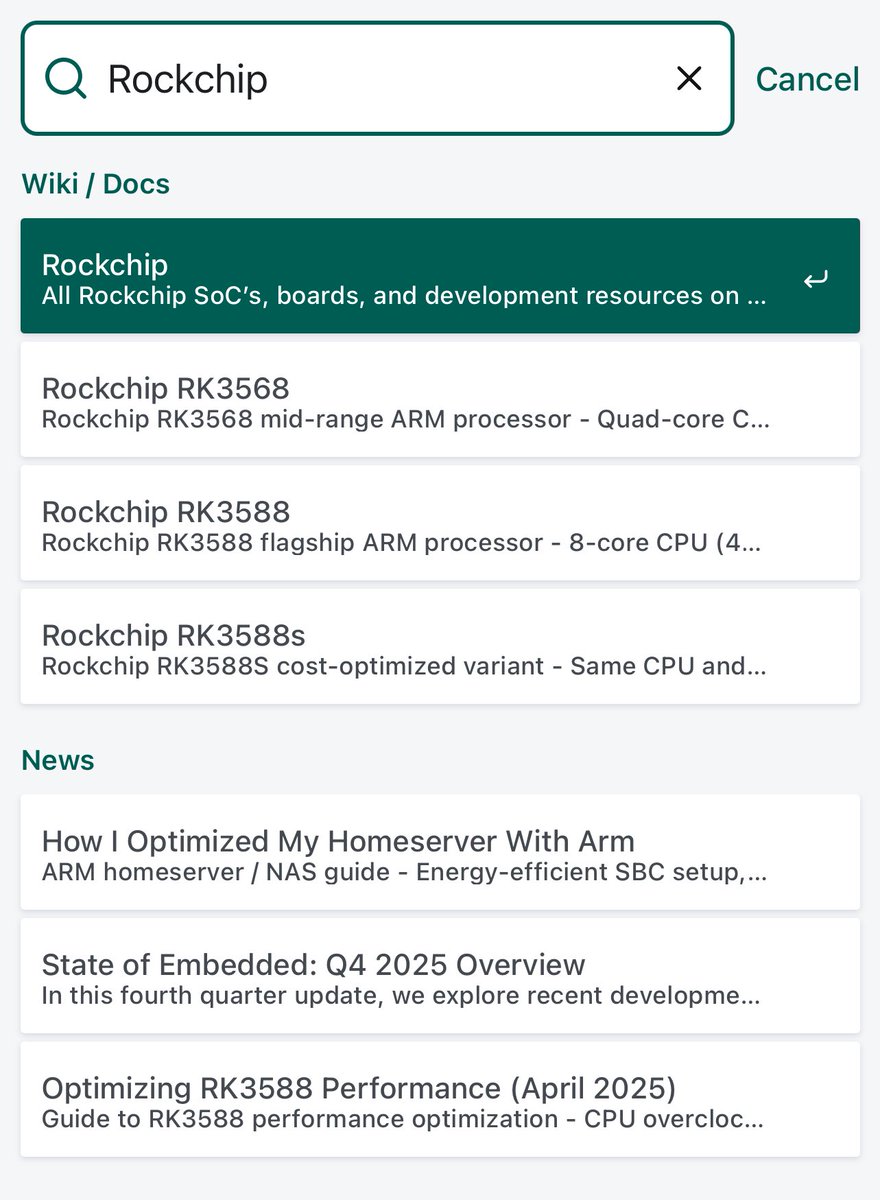This screenshot has width=880, height=1200.
Task: Click the mid-range ARM processor quad-core description
Action: (x=405, y=419)
